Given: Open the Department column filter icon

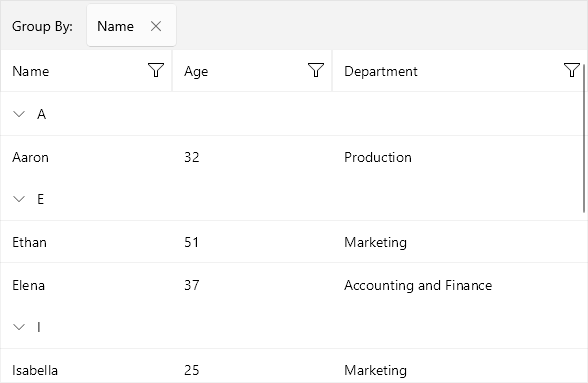Looking at the screenshot, I should pos(572,71).
